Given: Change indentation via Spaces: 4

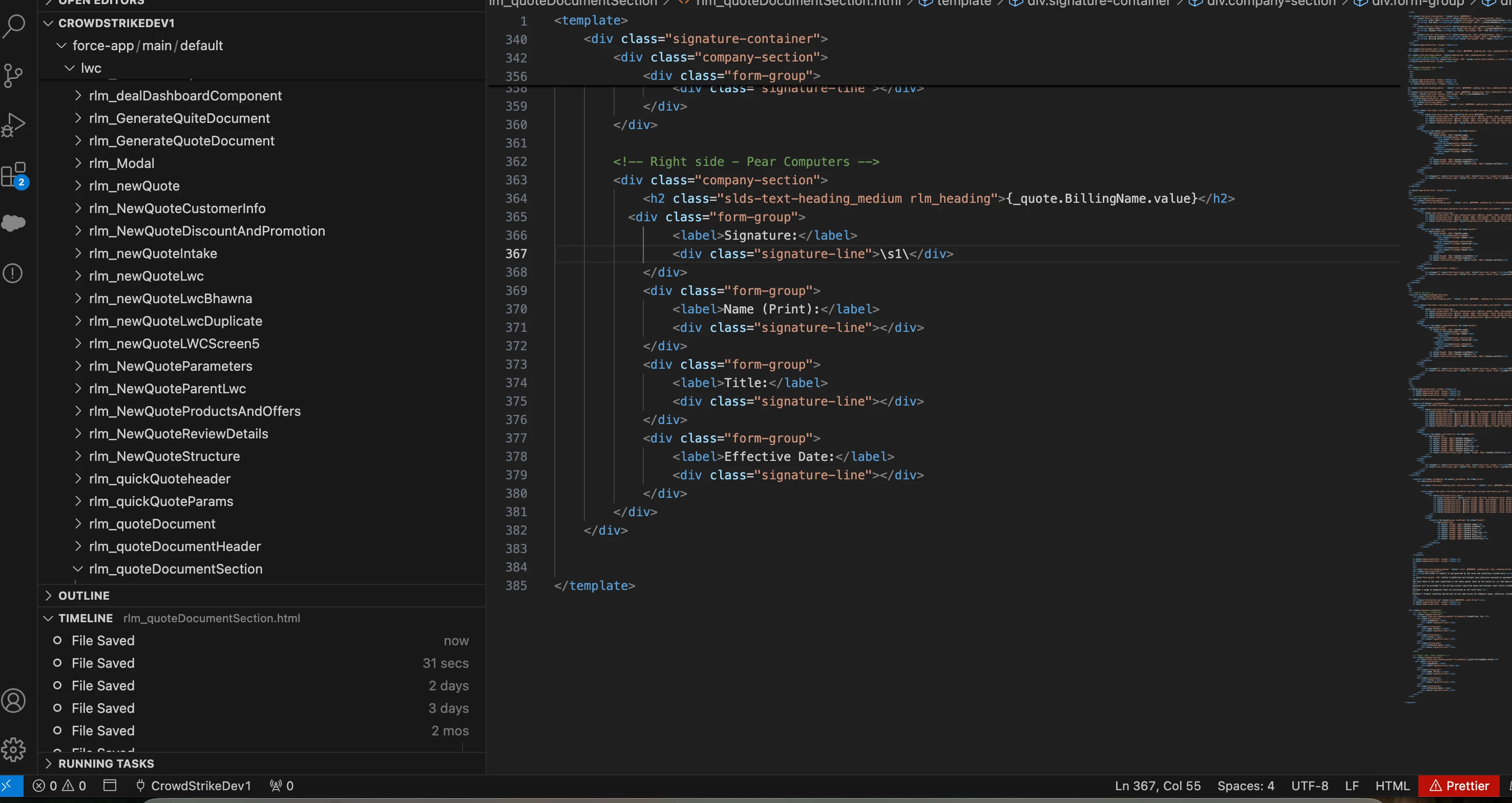Looking at the screenshot, I should [1245, 786].
